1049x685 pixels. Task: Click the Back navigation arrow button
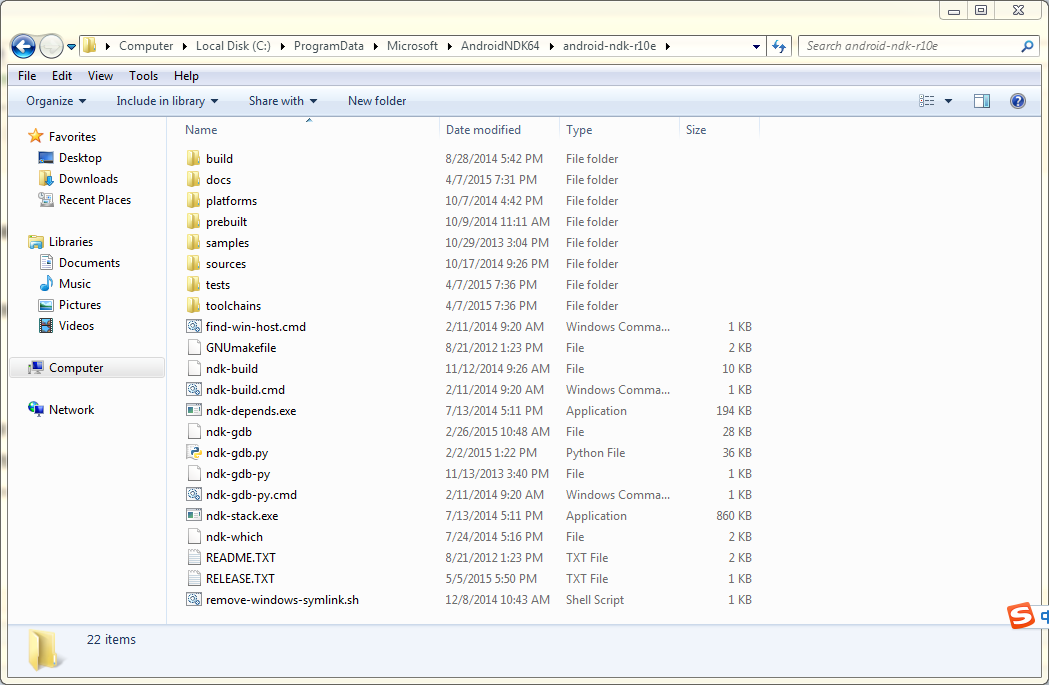coord(24,46)
